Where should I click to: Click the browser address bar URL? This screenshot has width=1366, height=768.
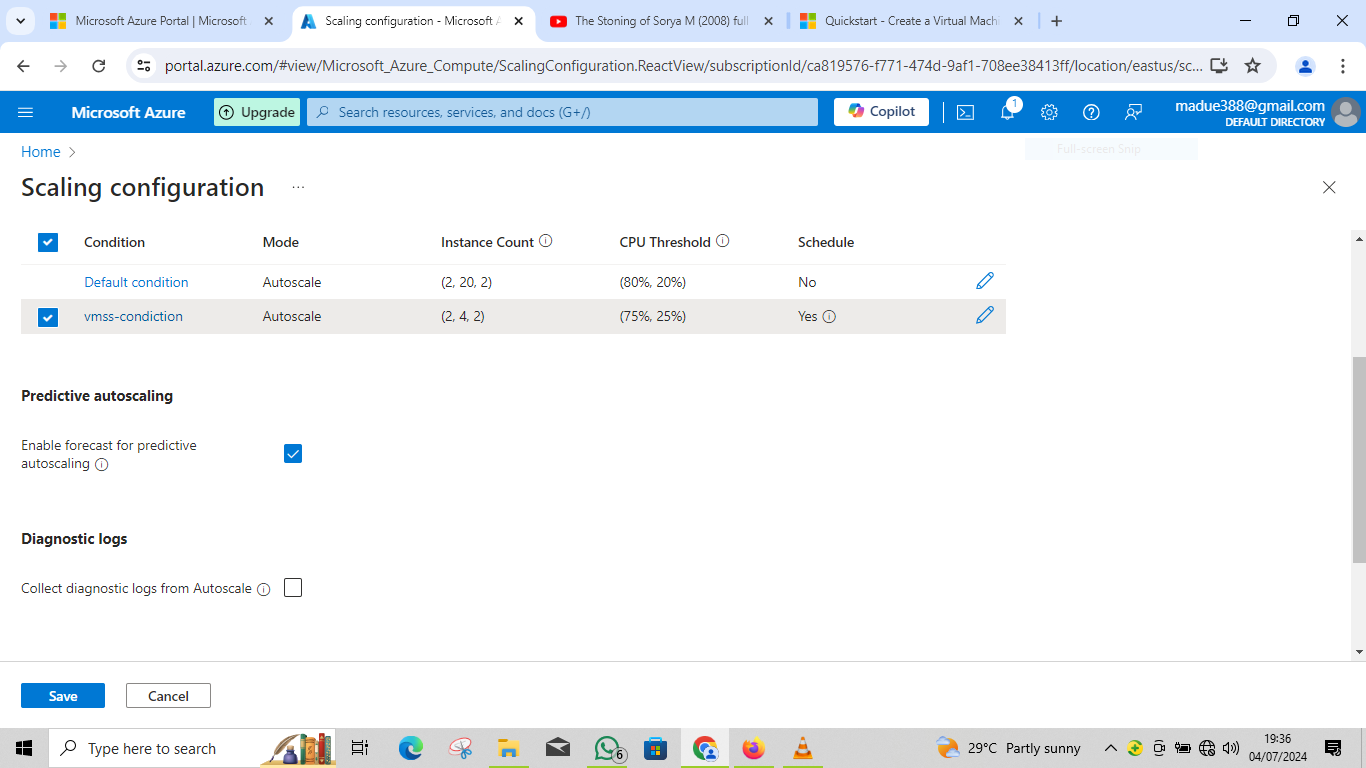tap(683, 66)
